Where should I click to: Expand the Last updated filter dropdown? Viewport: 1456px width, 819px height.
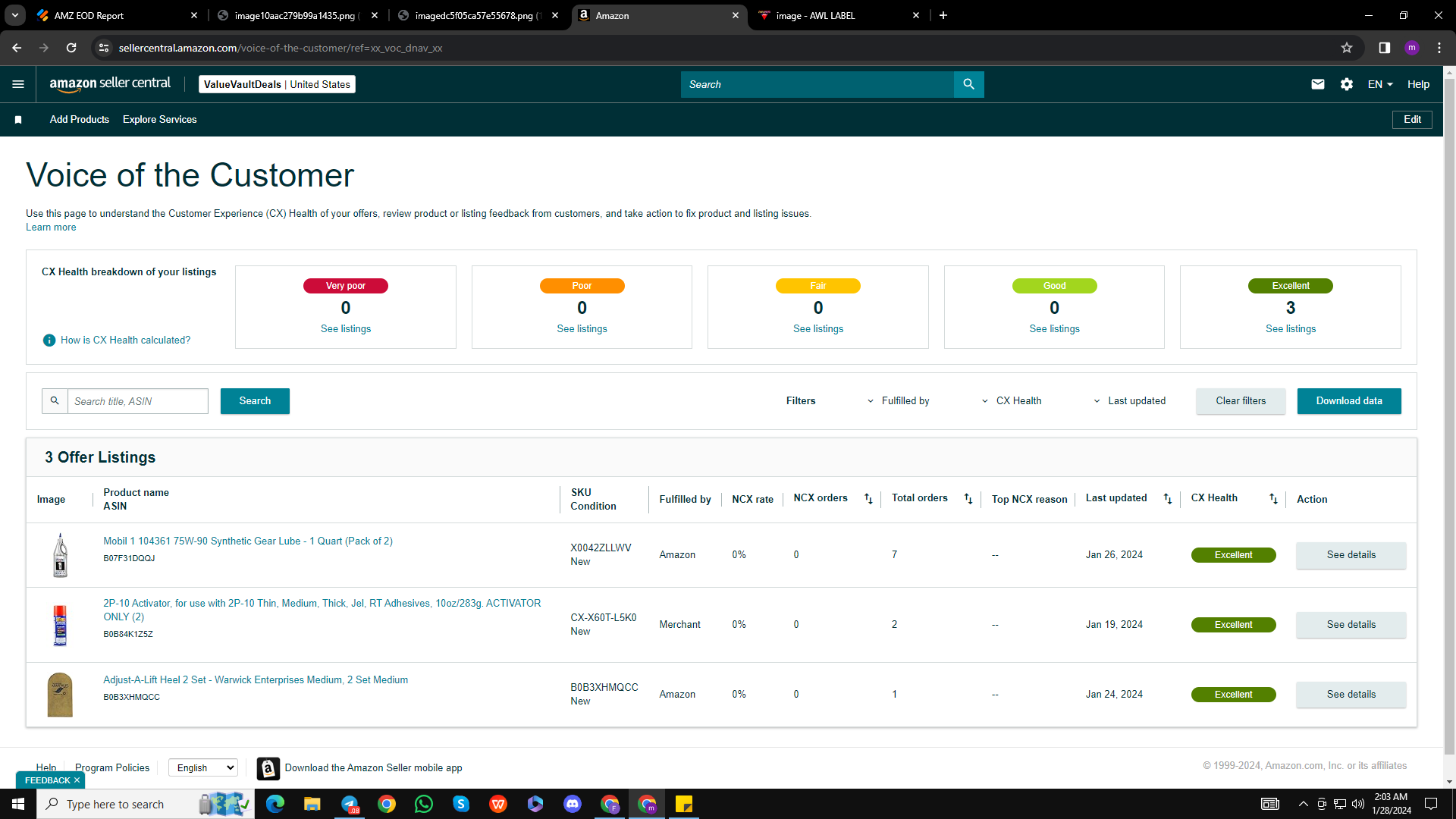point(1130,401)
